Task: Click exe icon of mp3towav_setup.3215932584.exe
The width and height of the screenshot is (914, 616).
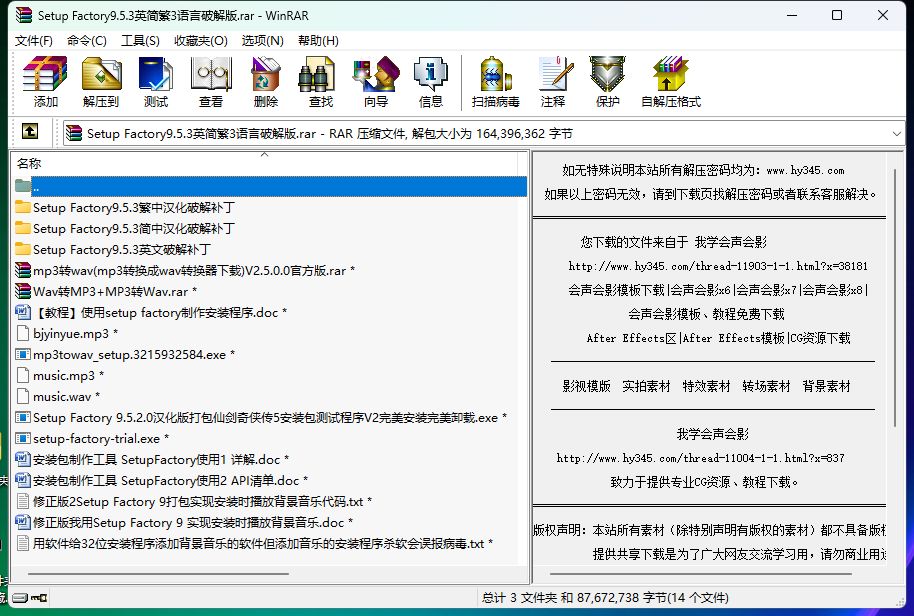Action: (x=23, y=354)
